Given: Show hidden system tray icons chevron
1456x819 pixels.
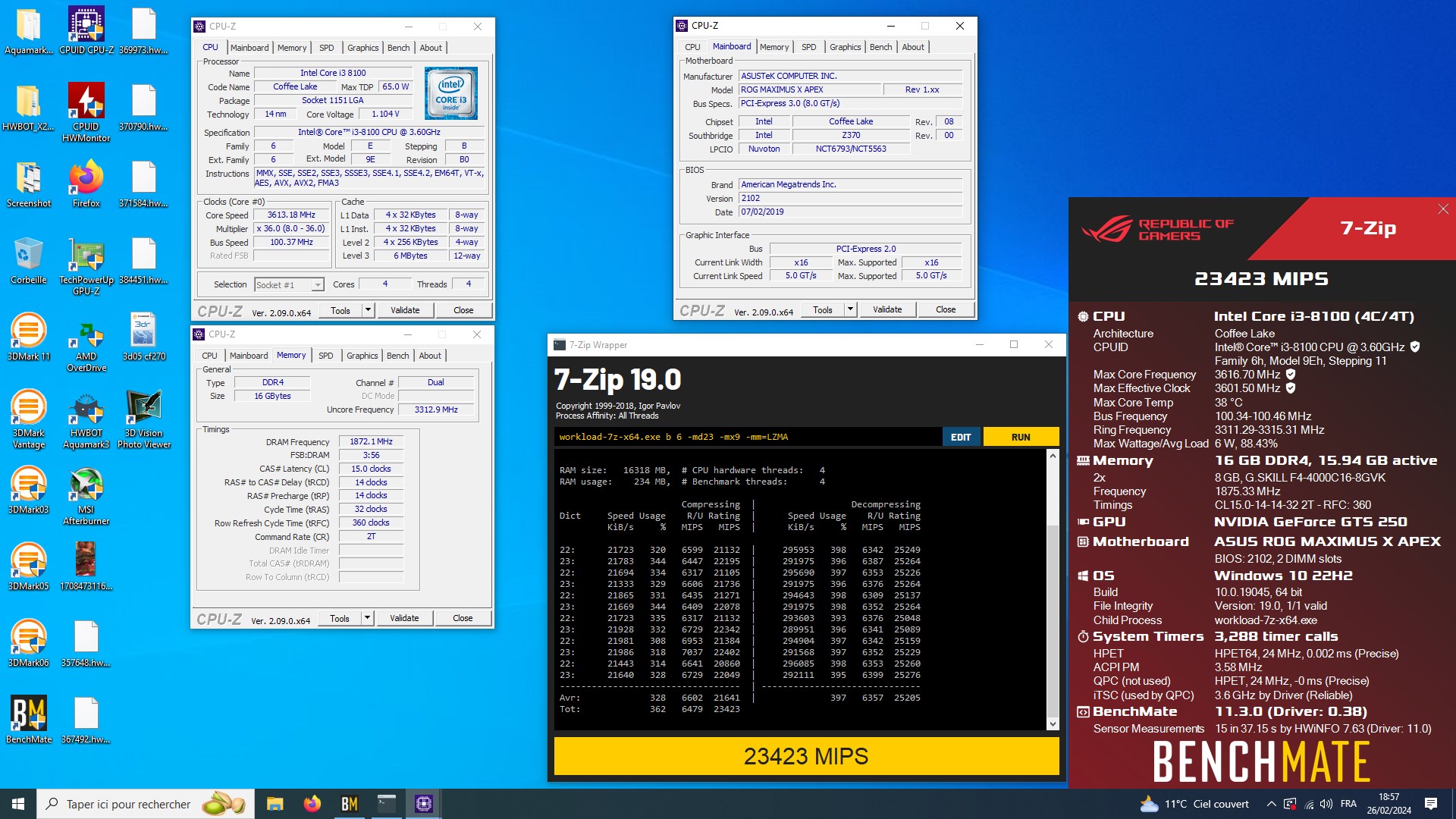Looking at the screenshot, I should click(x=1271, y=804).
